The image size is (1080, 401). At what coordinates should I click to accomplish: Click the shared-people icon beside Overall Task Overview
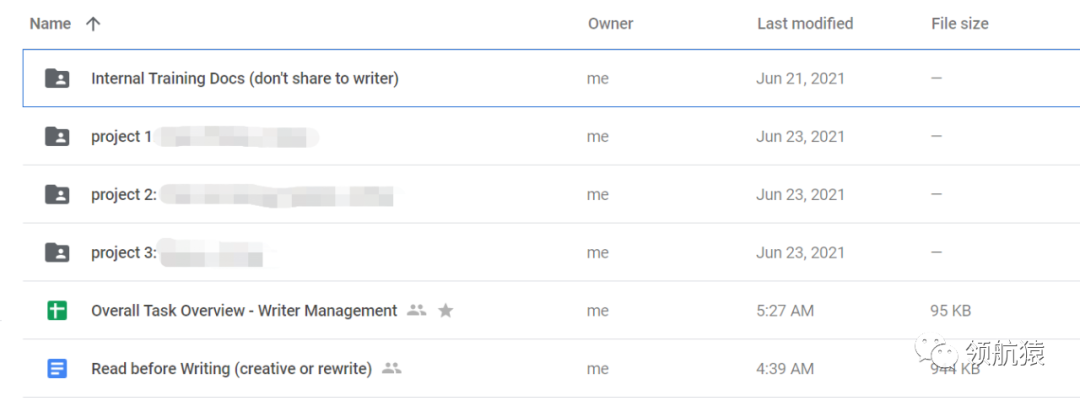point(416,311)
